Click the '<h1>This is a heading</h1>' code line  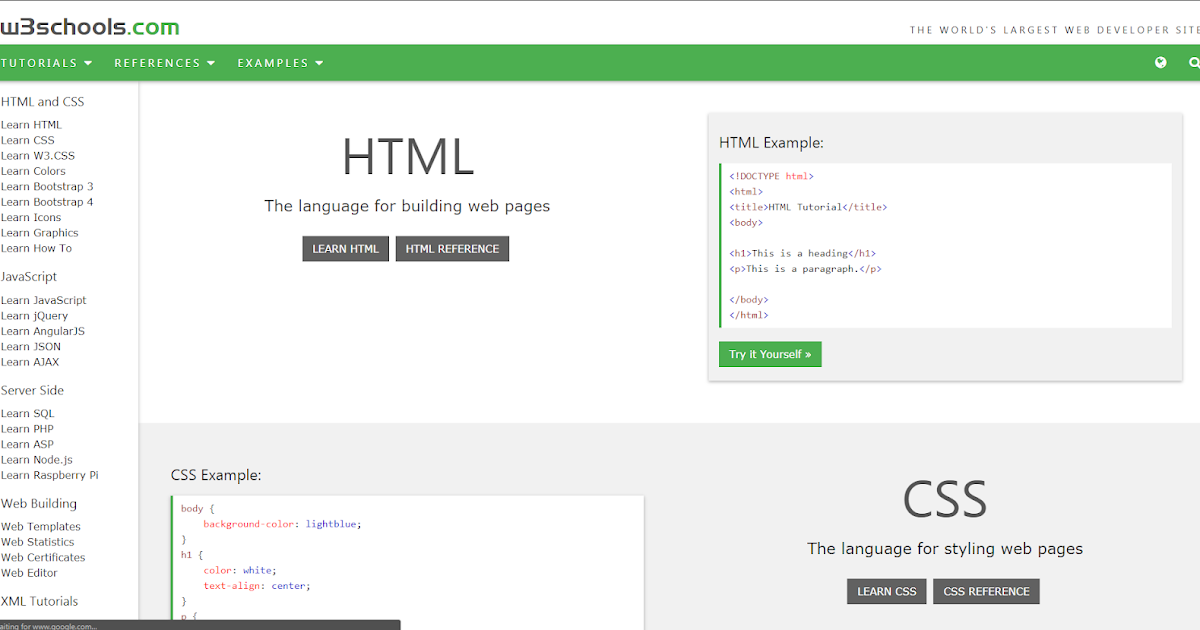pos(802,253)
